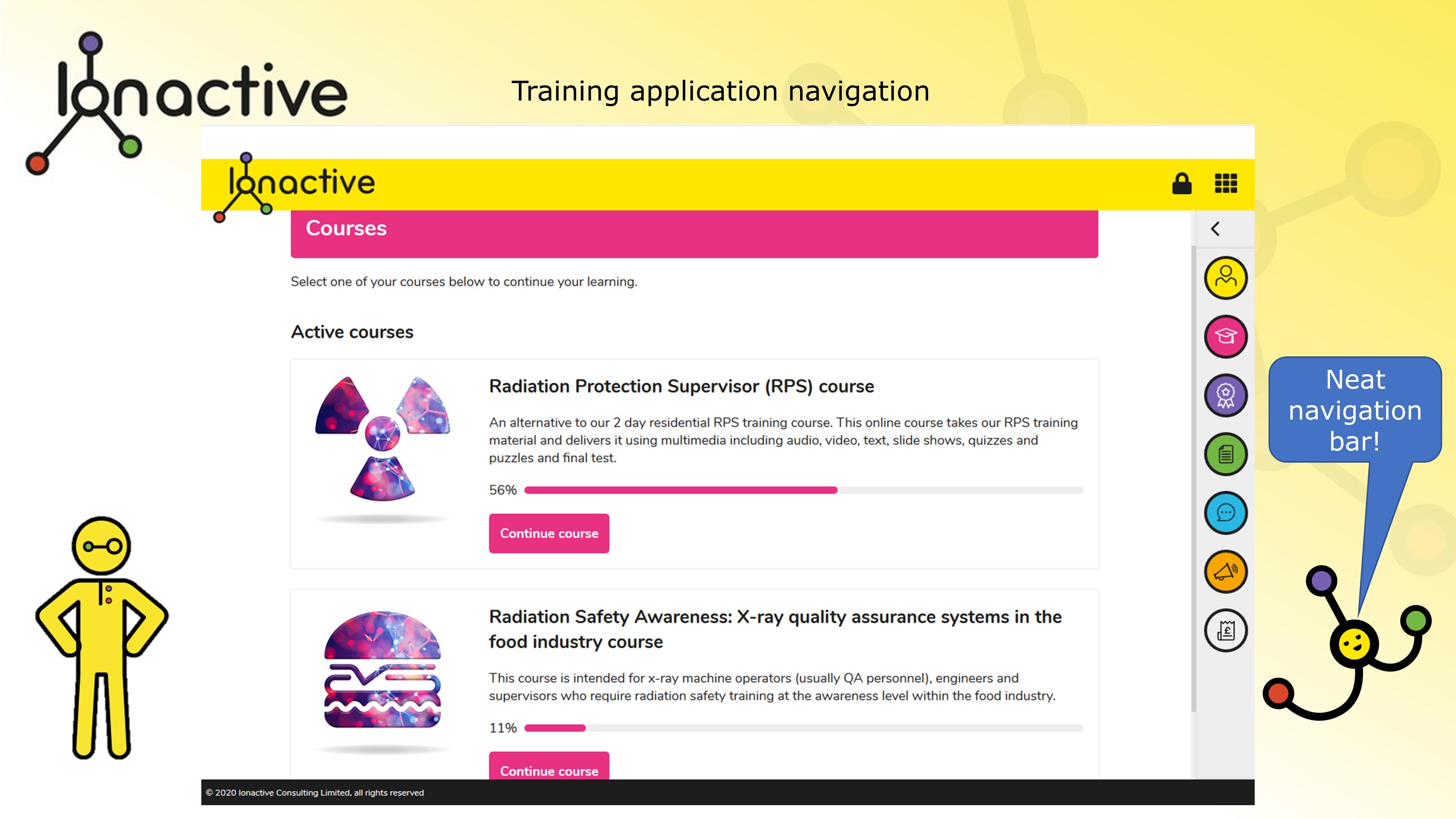Click 'Select one of your courses' text
Viewport: 1456px width, 819px height.
pyautogui.click(x=463, y=281)
